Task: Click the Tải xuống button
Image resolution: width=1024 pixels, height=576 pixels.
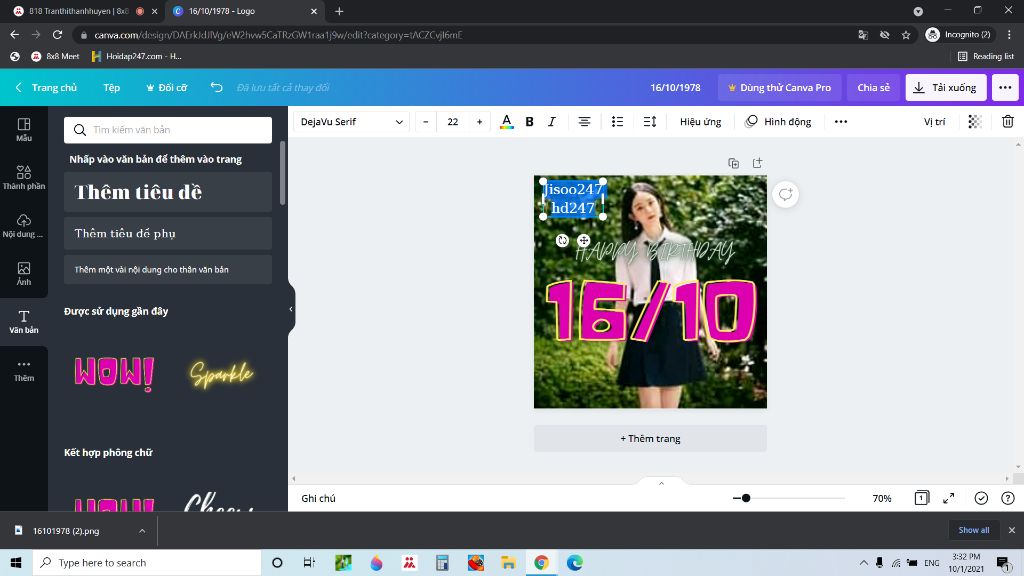Action: pos(944,87)
